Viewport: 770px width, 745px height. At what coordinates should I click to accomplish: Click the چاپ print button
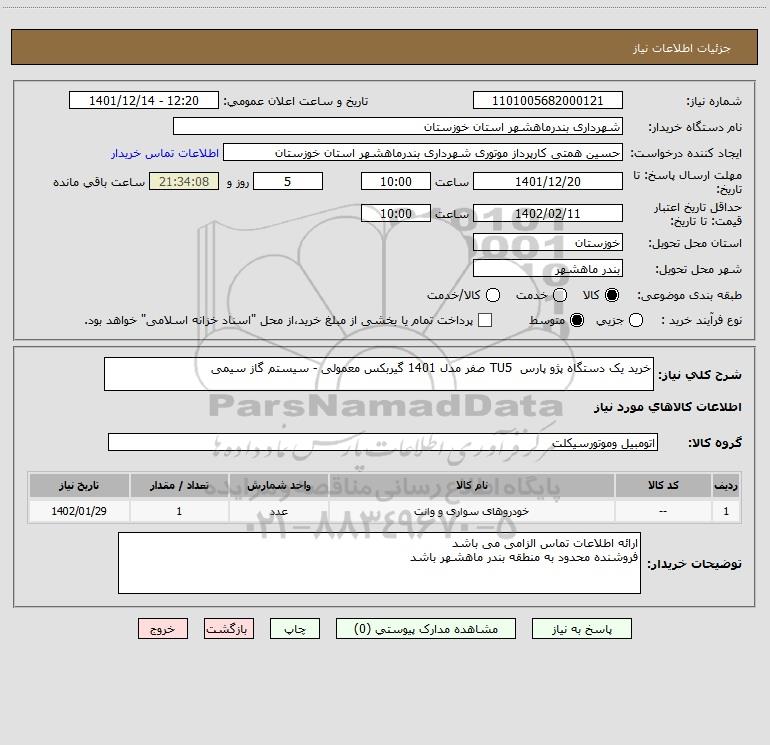click(295, 629)
